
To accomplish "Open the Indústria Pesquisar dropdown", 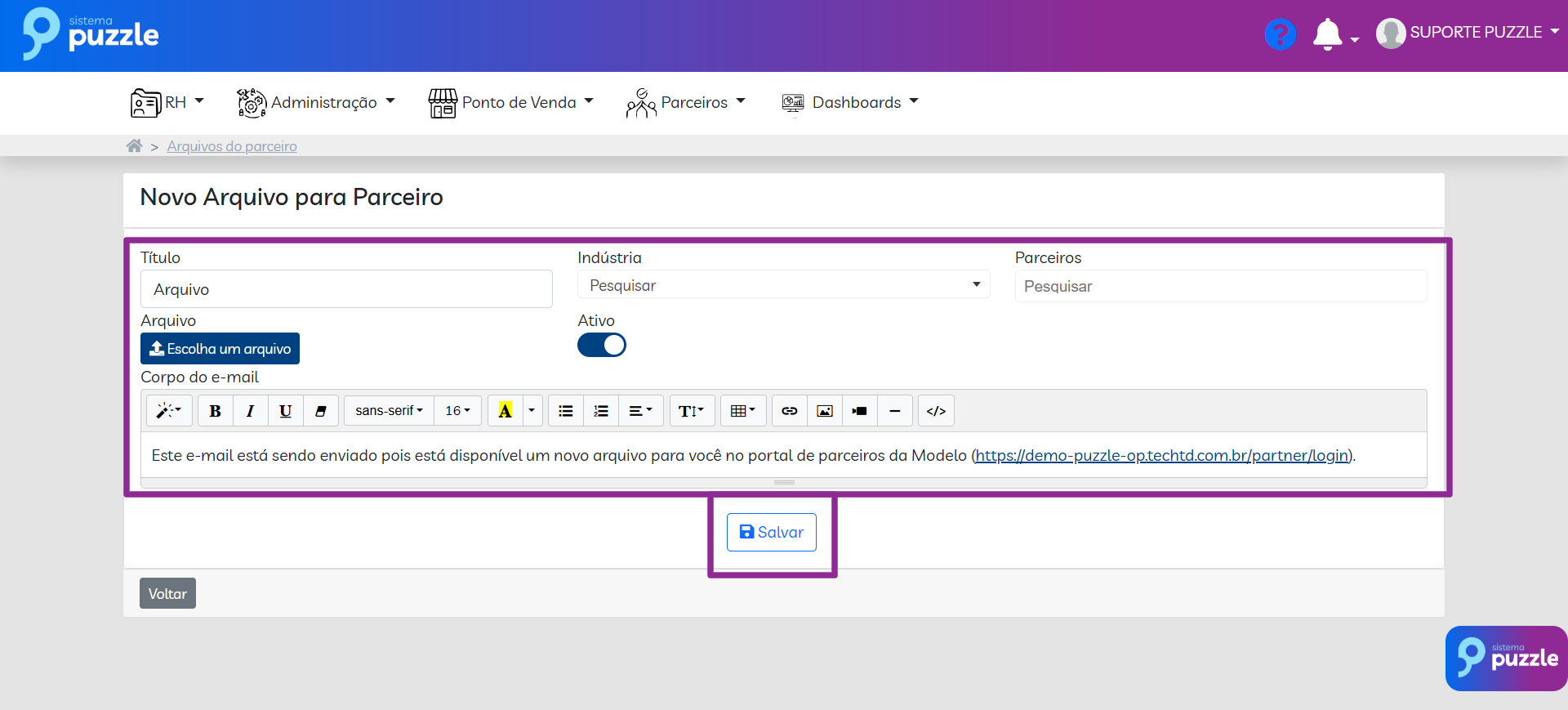I will (783, 285).
